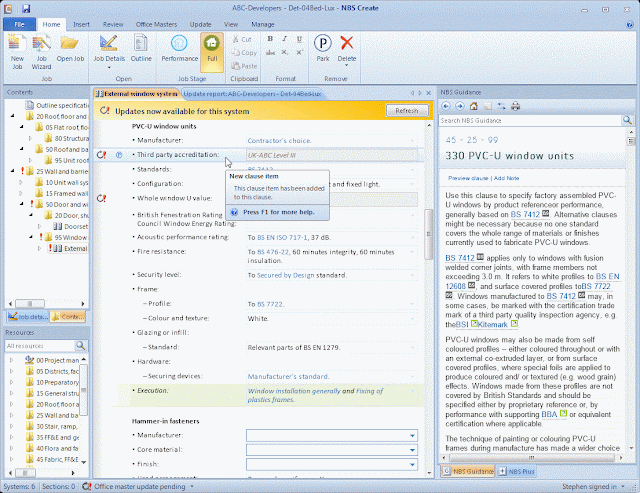This screenshot has height=493, width=640.
Task: Go back in NBS Guidance
Action: 446,106
